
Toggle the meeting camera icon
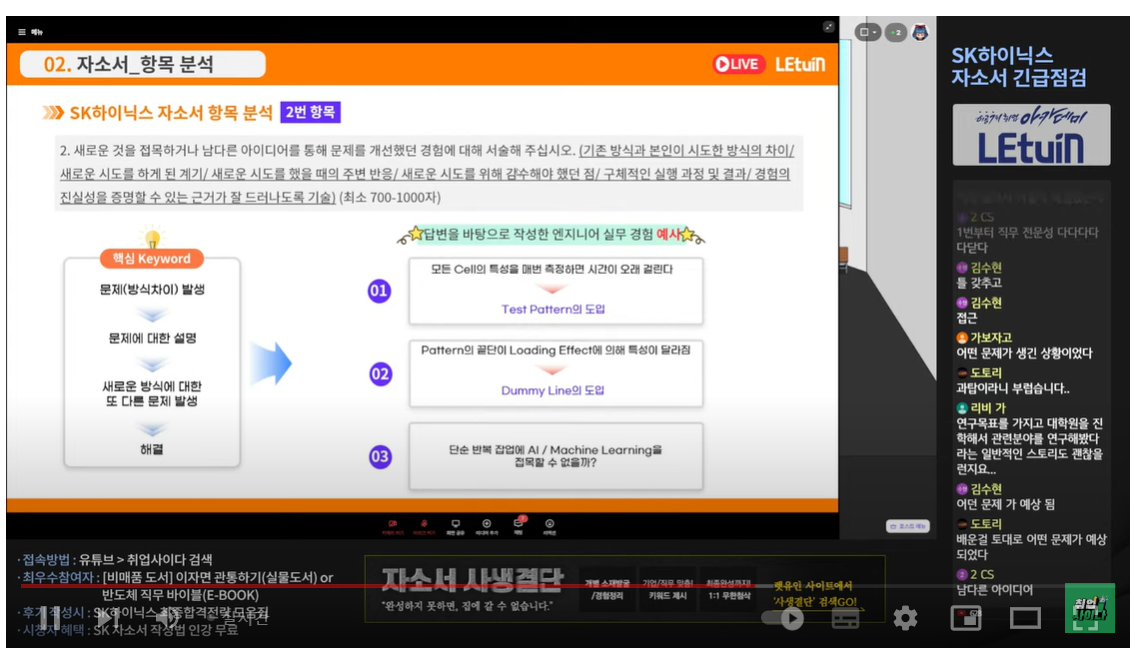392,526
